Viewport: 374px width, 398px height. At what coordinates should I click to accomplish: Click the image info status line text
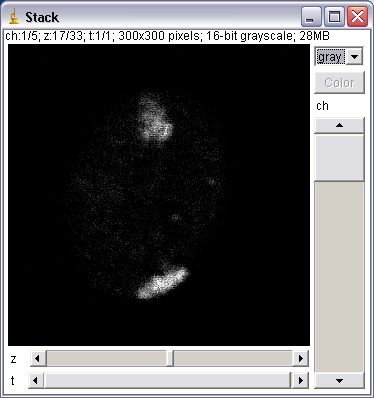coord(167,36)
